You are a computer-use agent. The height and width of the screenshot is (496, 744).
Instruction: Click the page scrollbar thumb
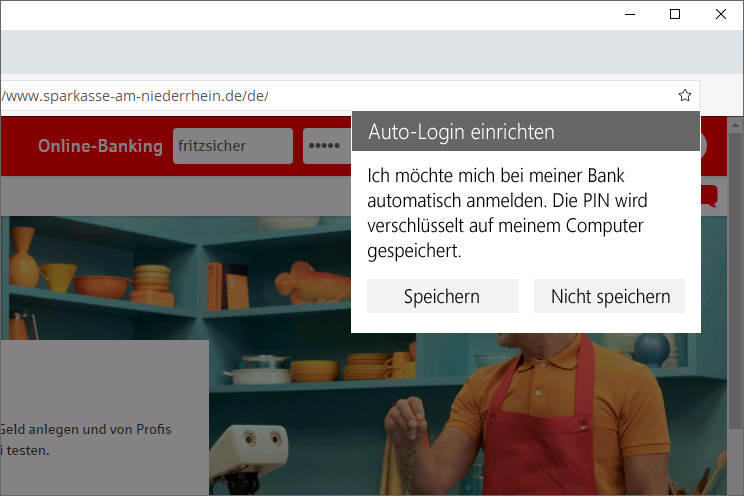735,281
